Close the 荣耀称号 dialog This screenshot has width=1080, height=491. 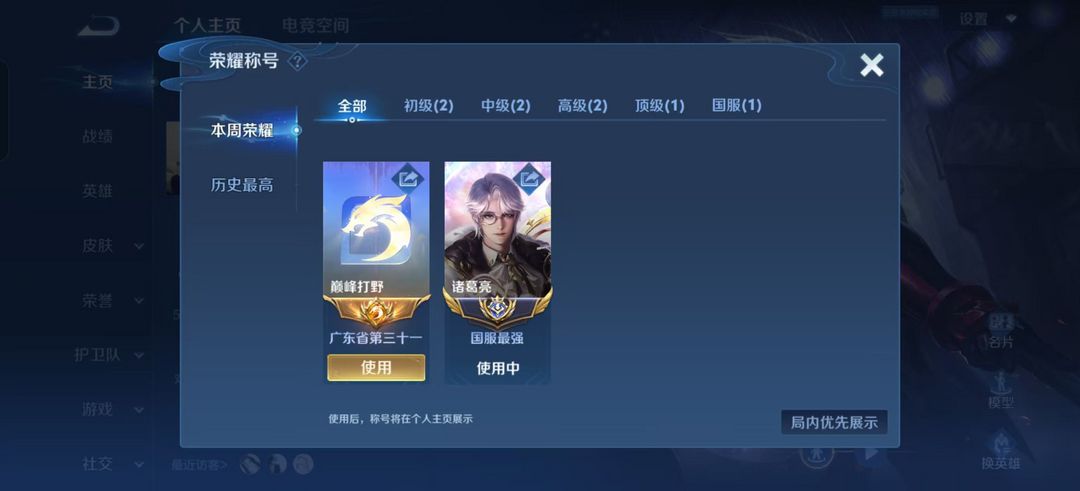(x=871, y=65)
